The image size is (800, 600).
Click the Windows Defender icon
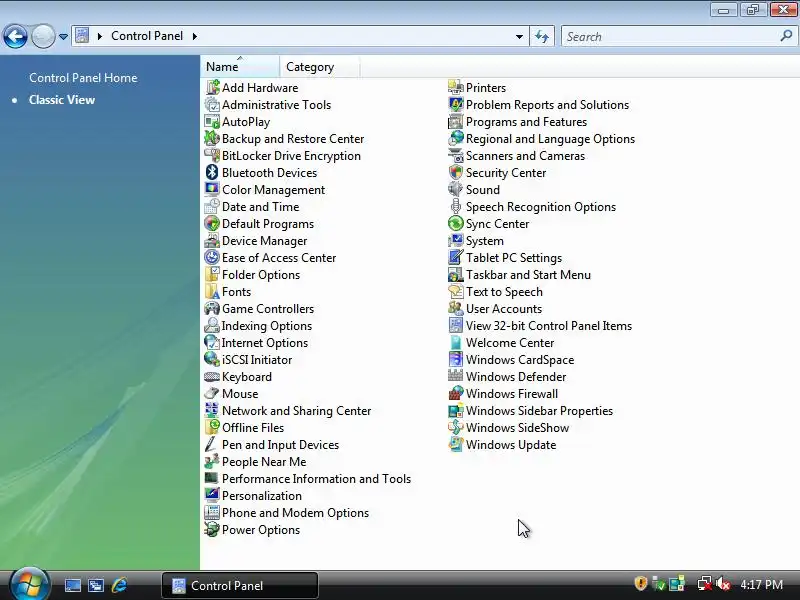pos(456,377)
